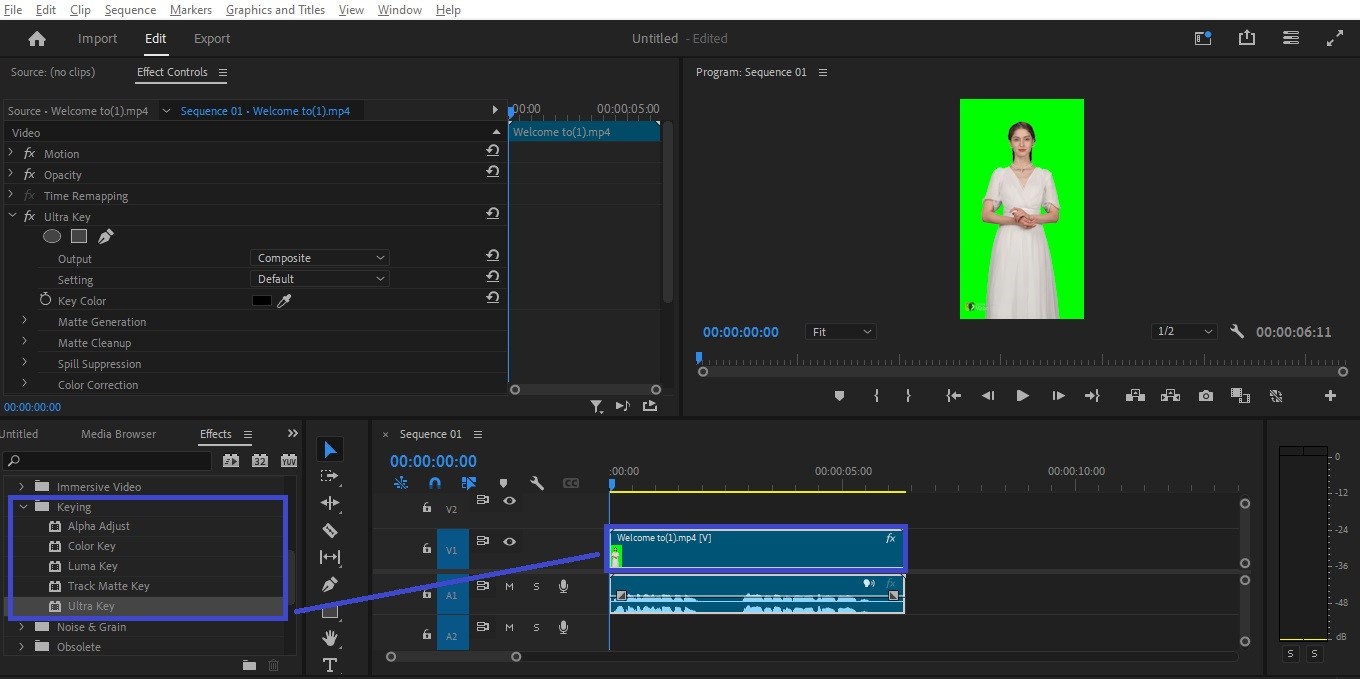Toggle V1 track lock
Screen dimensions: 1360x679
pos(426,549)
